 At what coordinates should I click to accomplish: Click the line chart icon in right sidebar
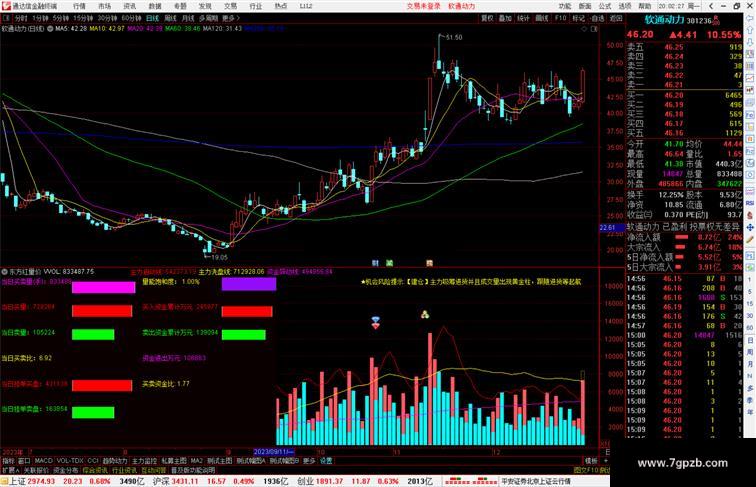coord(750,78)
